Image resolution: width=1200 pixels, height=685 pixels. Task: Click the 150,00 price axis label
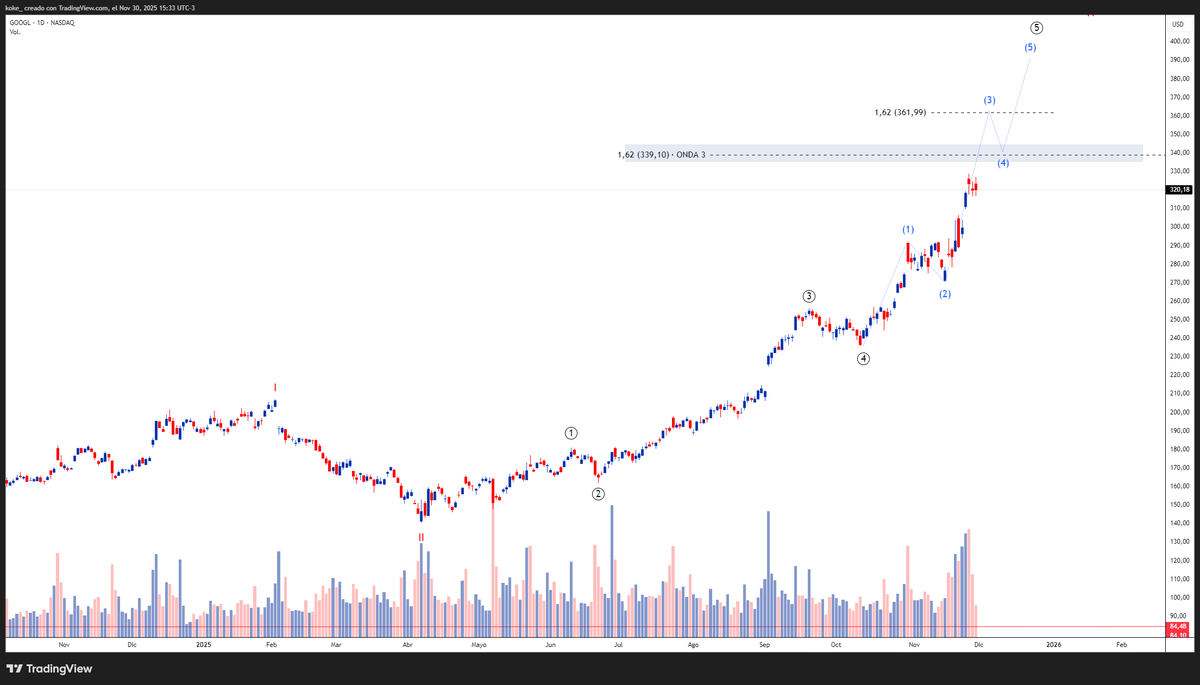pyautogui.click(x=1179, y=505)
